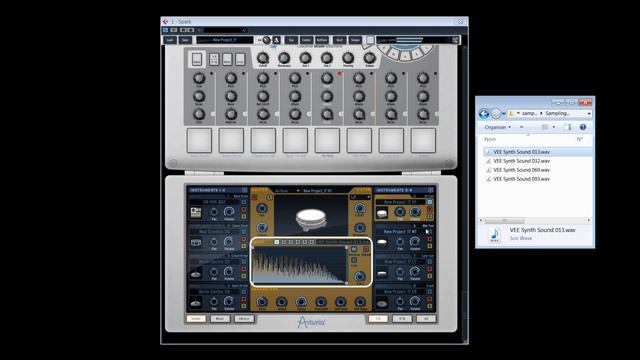This screenshot has width=640, height=360.
Task: Open the Explorer address bar history dropdown
Action: (x=589, y=113)
